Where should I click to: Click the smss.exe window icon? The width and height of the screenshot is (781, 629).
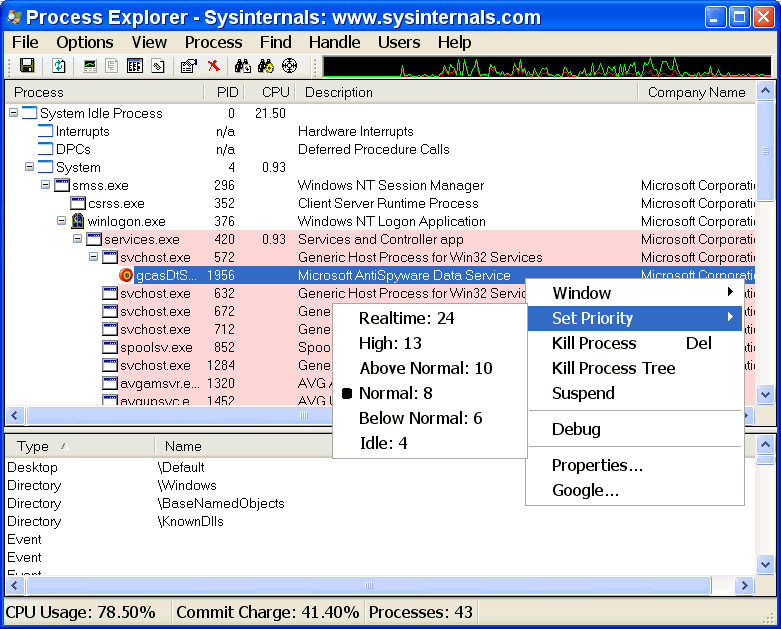[x=62, y=185]
